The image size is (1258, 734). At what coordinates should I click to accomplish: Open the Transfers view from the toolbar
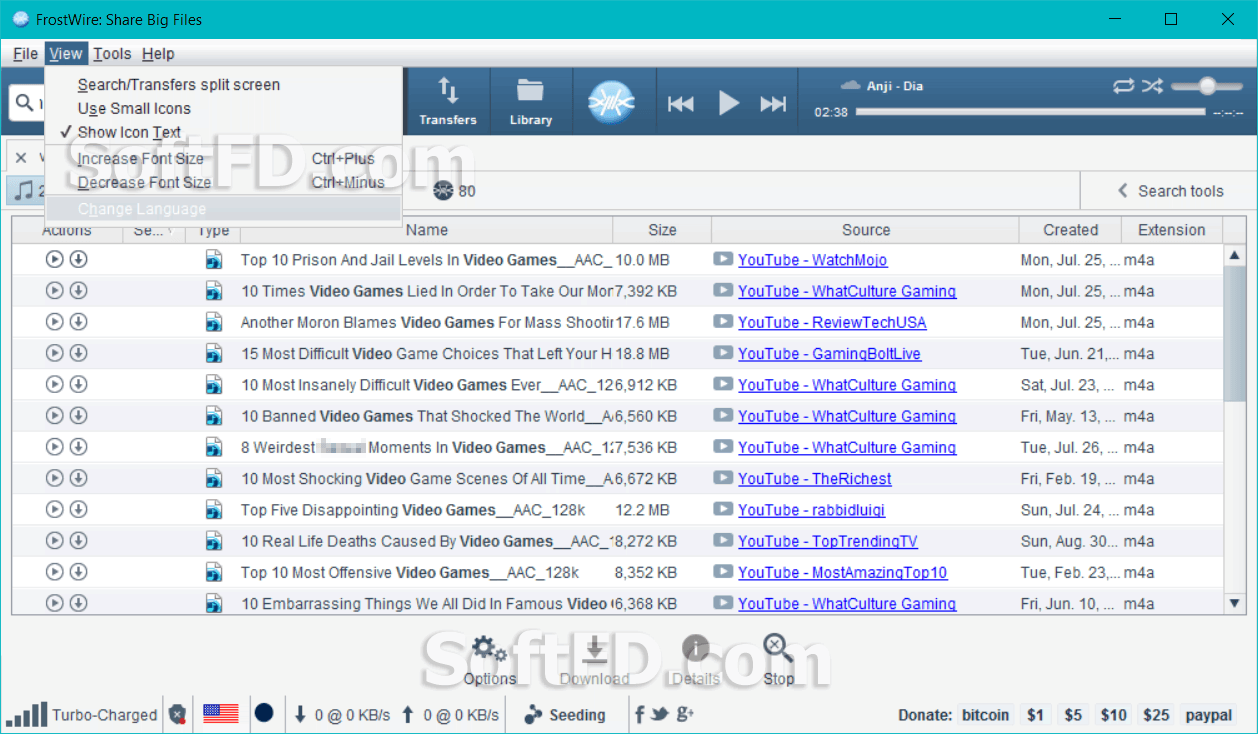[x=448, y=101]
